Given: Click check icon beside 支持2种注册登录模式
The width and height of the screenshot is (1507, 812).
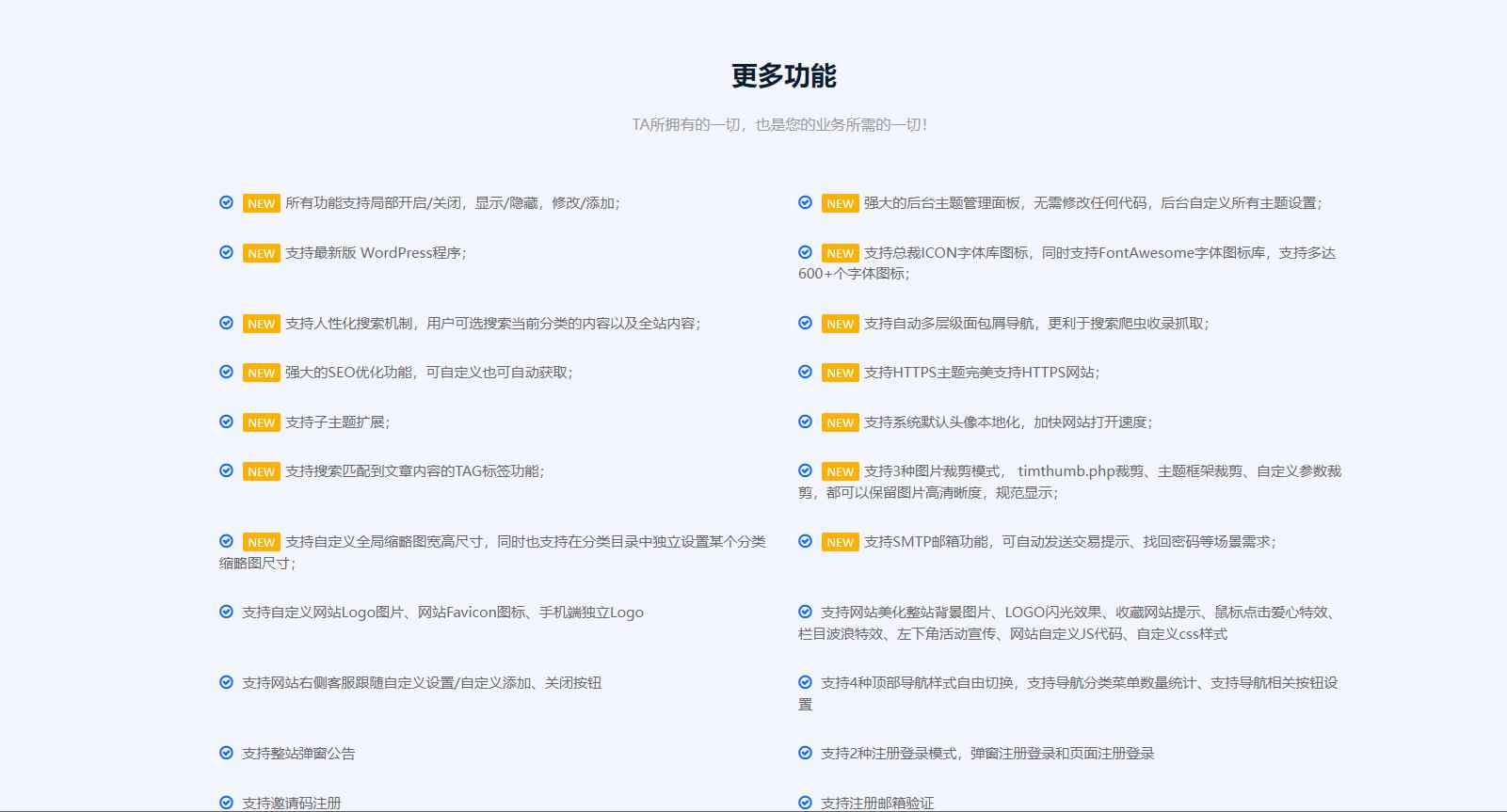Looking at the screenshot, I should 805,753.
